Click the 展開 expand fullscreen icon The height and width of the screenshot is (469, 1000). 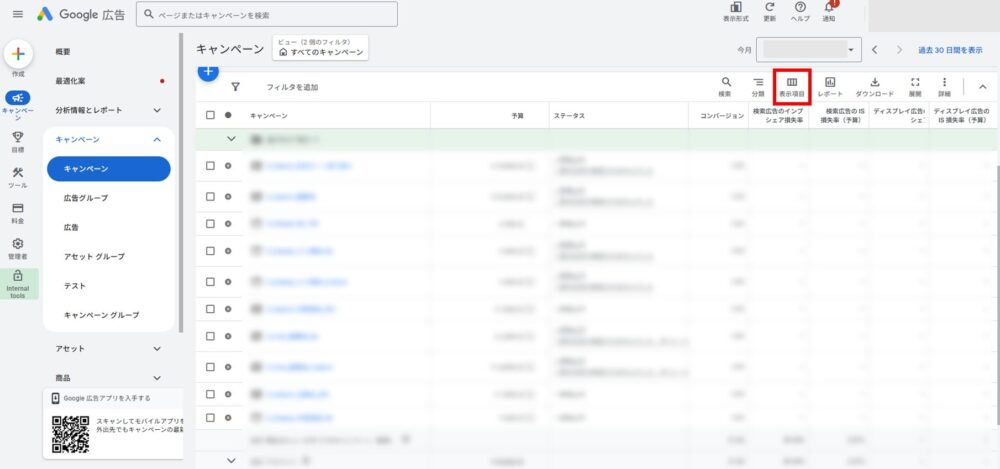point(914,86)
